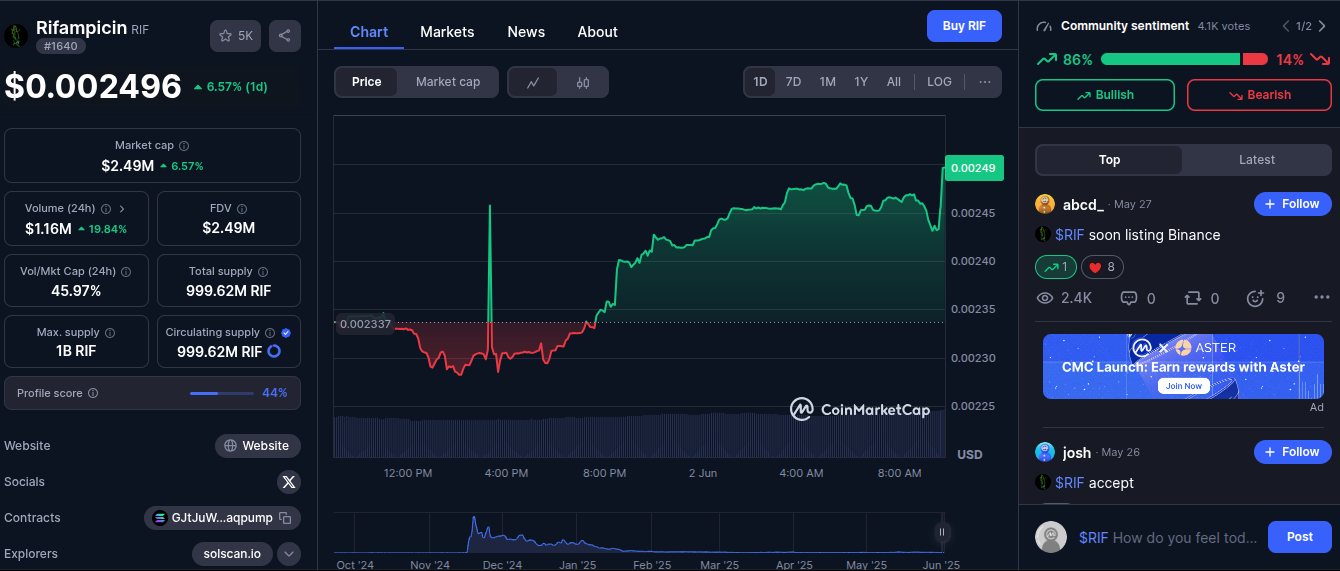
Task: Show info tooltip next to Profile score
Action: 93,394
